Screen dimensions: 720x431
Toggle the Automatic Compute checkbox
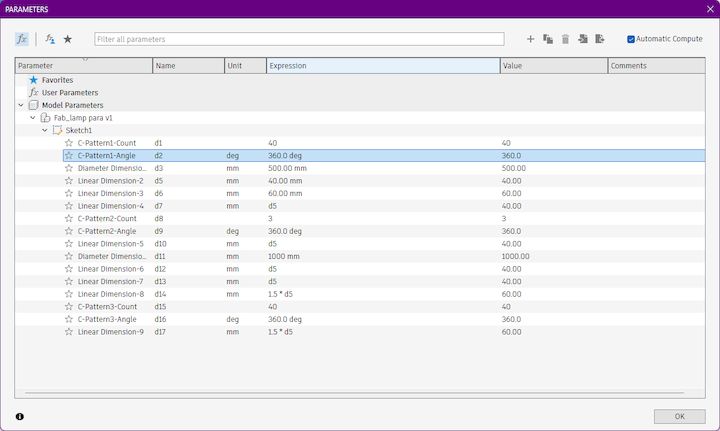point(631,39)
